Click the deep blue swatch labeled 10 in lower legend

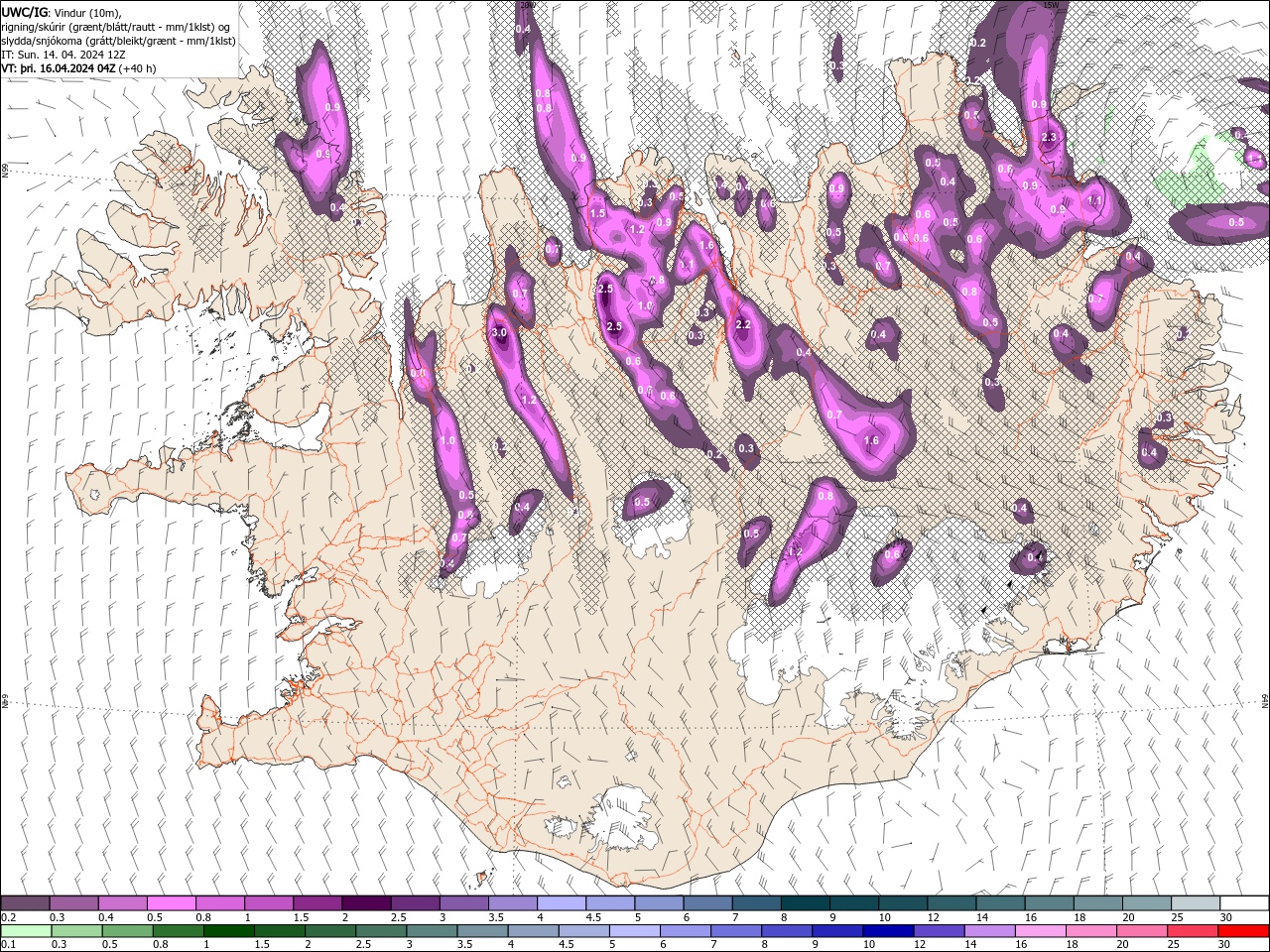click(888, 930)
